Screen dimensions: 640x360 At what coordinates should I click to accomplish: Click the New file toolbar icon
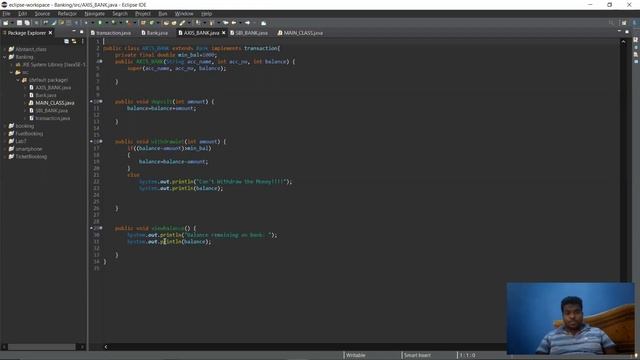[x=5, y=23]
